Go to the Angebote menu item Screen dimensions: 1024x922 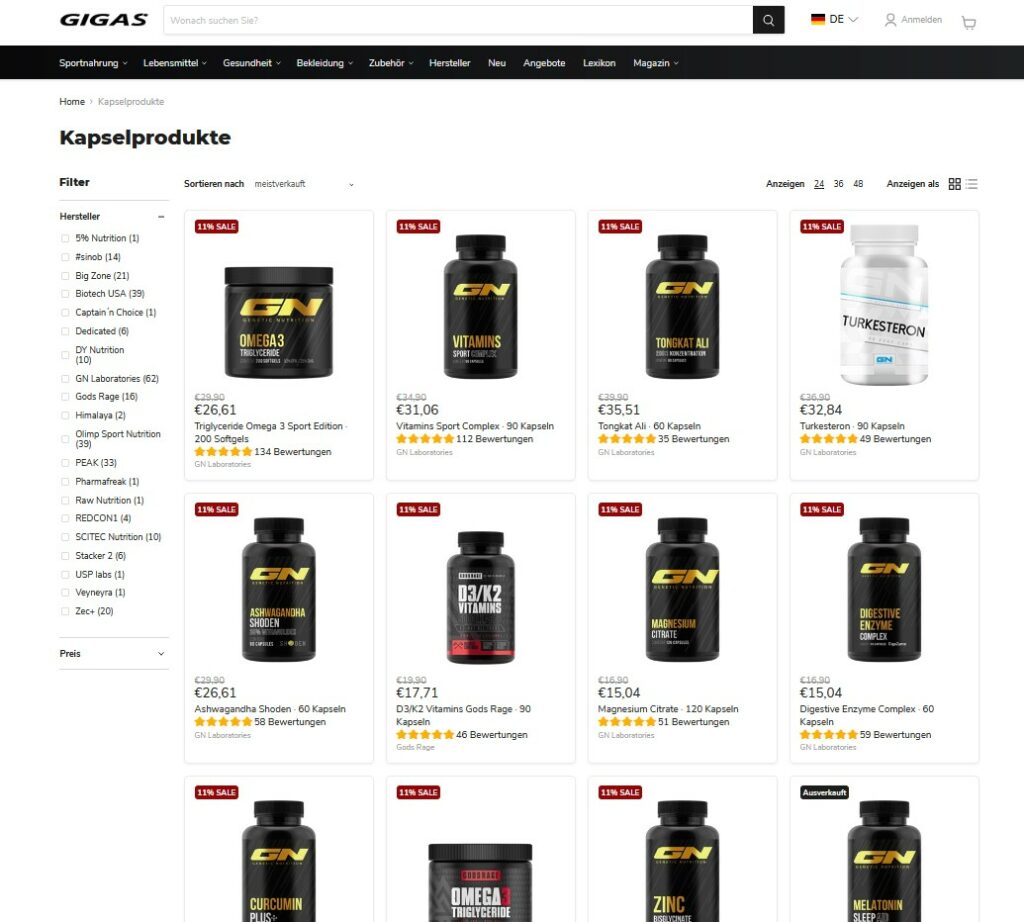click(544, 63)
